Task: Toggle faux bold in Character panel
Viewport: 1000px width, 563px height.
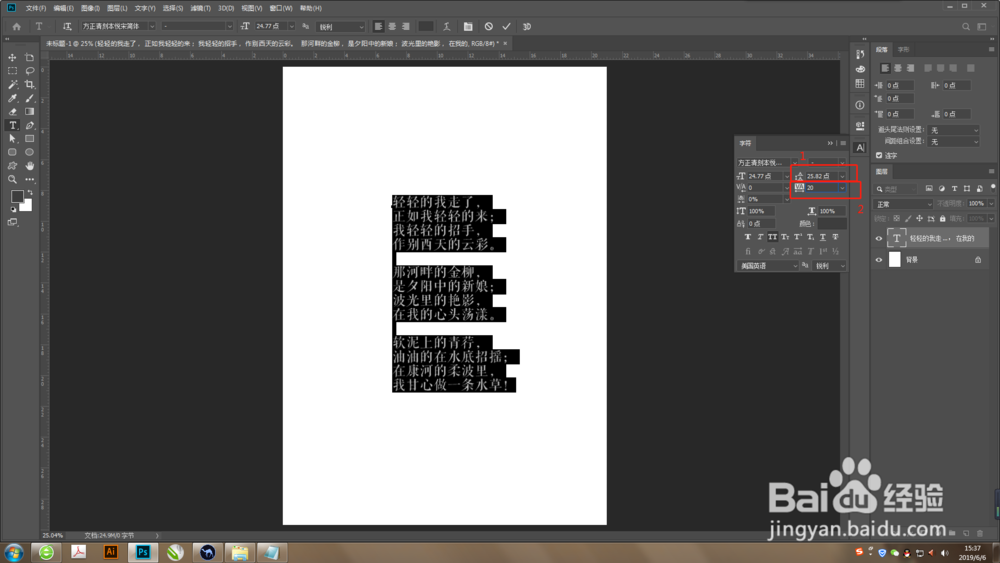Action: click(747, 237)
